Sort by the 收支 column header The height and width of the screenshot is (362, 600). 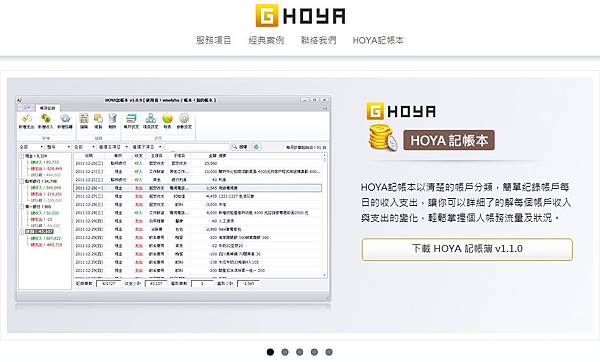point(139,156)
